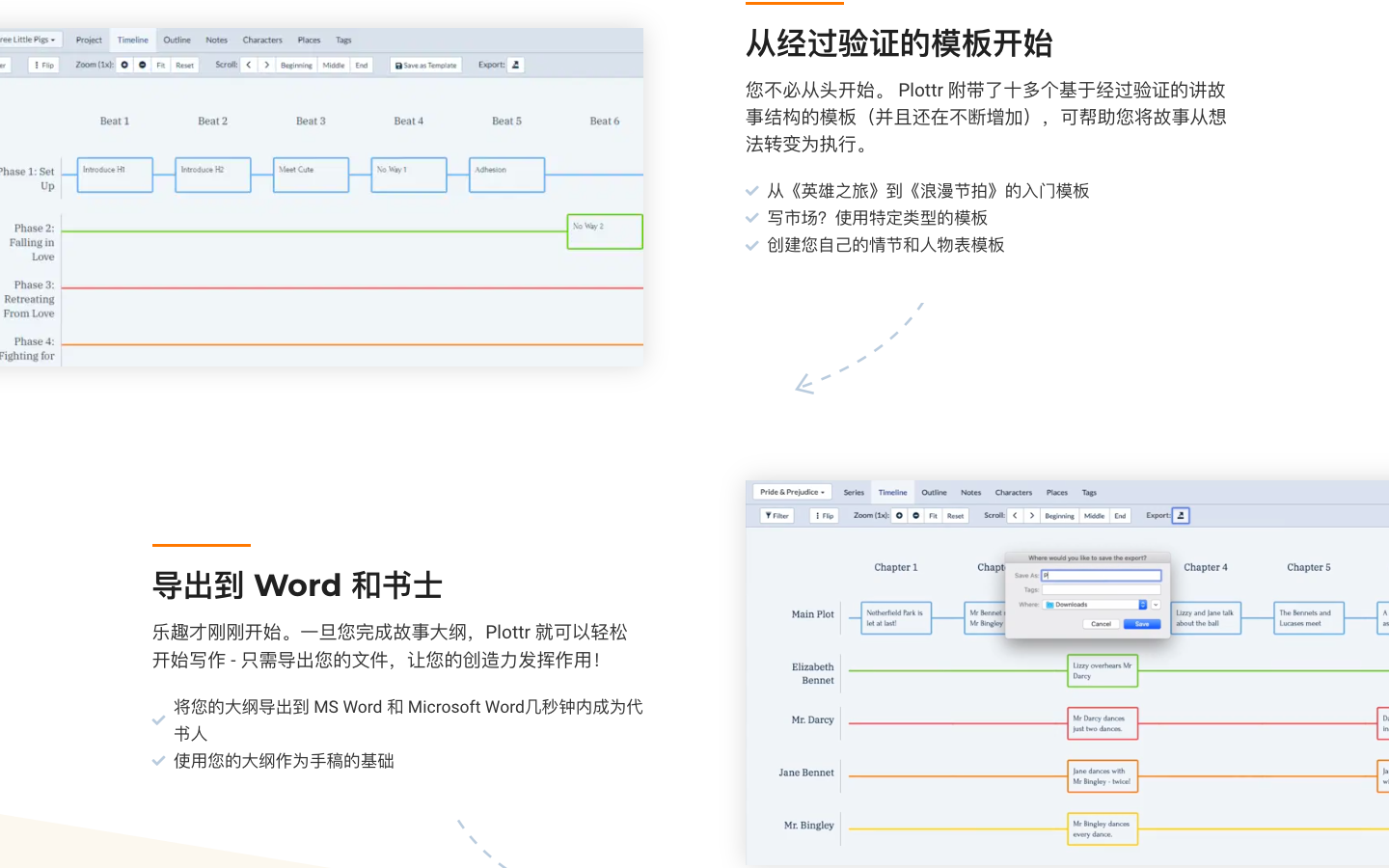Click Export icon in Little Pigs toolbar
Viewport: 1389px width, 868px height.
coord(516,65)
